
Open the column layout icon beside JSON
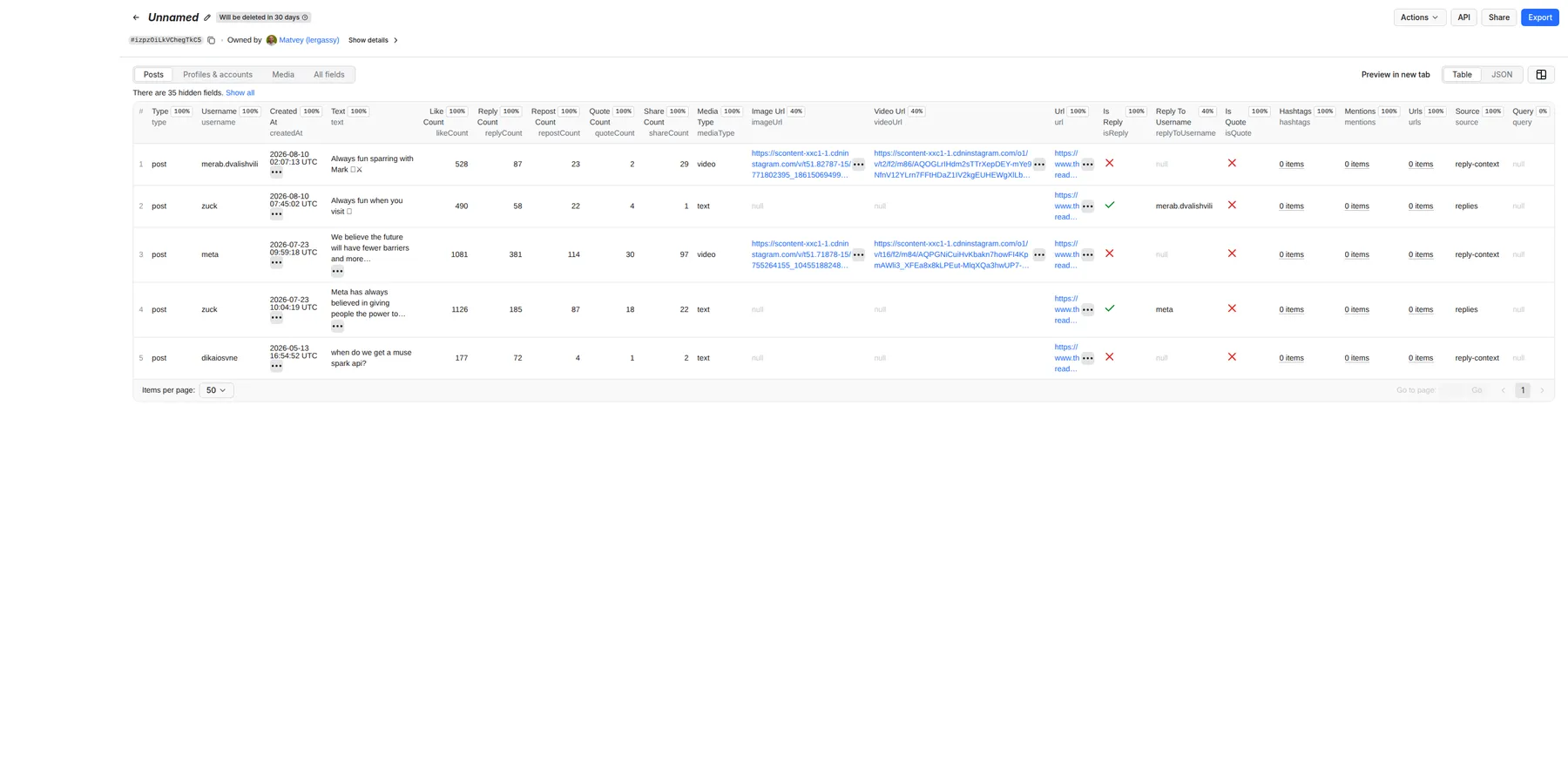(x=1541, y=75)
